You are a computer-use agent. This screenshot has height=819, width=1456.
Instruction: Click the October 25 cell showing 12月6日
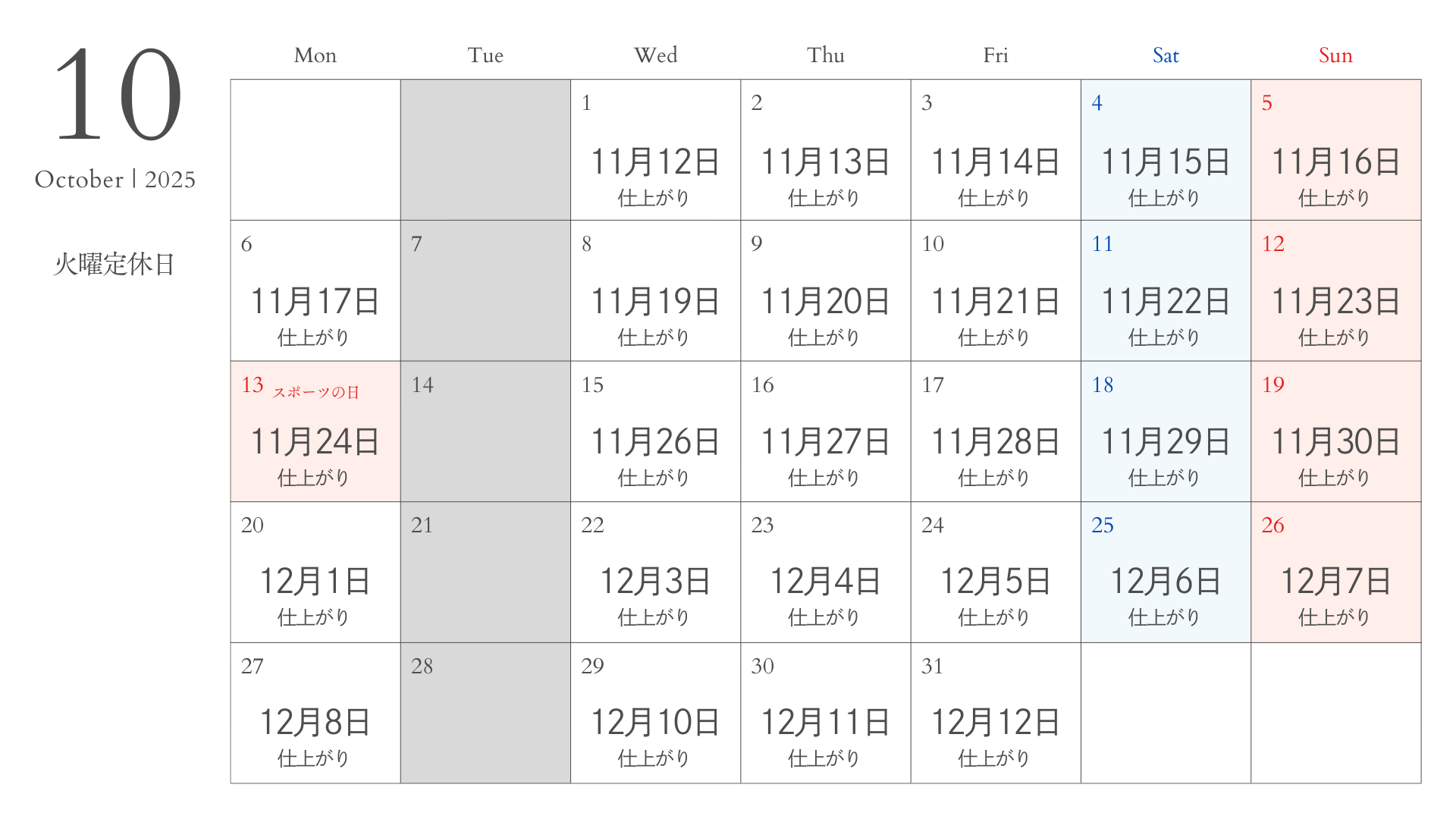[x=1166, y=573]
